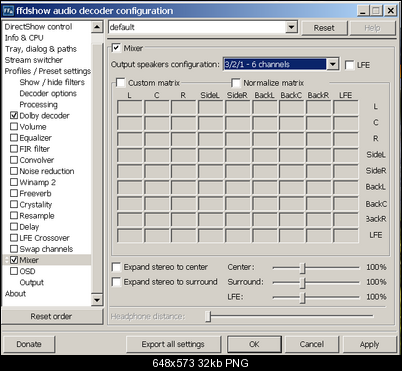Screen dimensions: 402x371
Task: Click filter list scroll down arrow
Action: (97, 300)
